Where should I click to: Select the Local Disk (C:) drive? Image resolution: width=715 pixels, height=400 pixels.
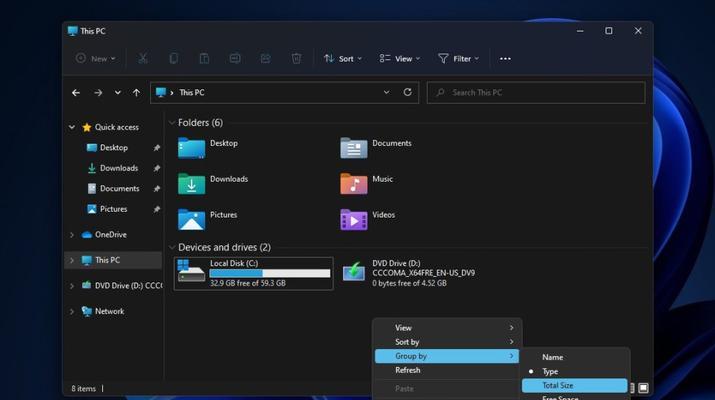click(254, 273)
